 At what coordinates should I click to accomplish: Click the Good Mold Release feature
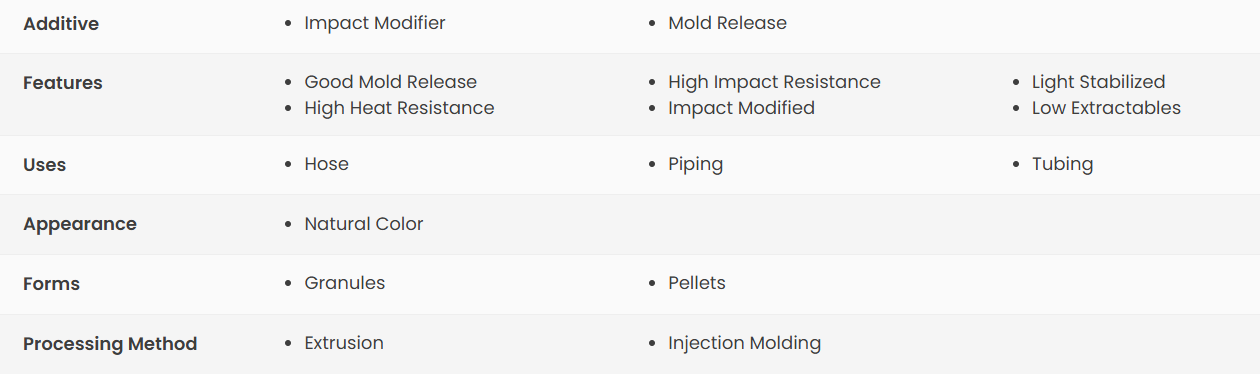(x=391, y=82)
